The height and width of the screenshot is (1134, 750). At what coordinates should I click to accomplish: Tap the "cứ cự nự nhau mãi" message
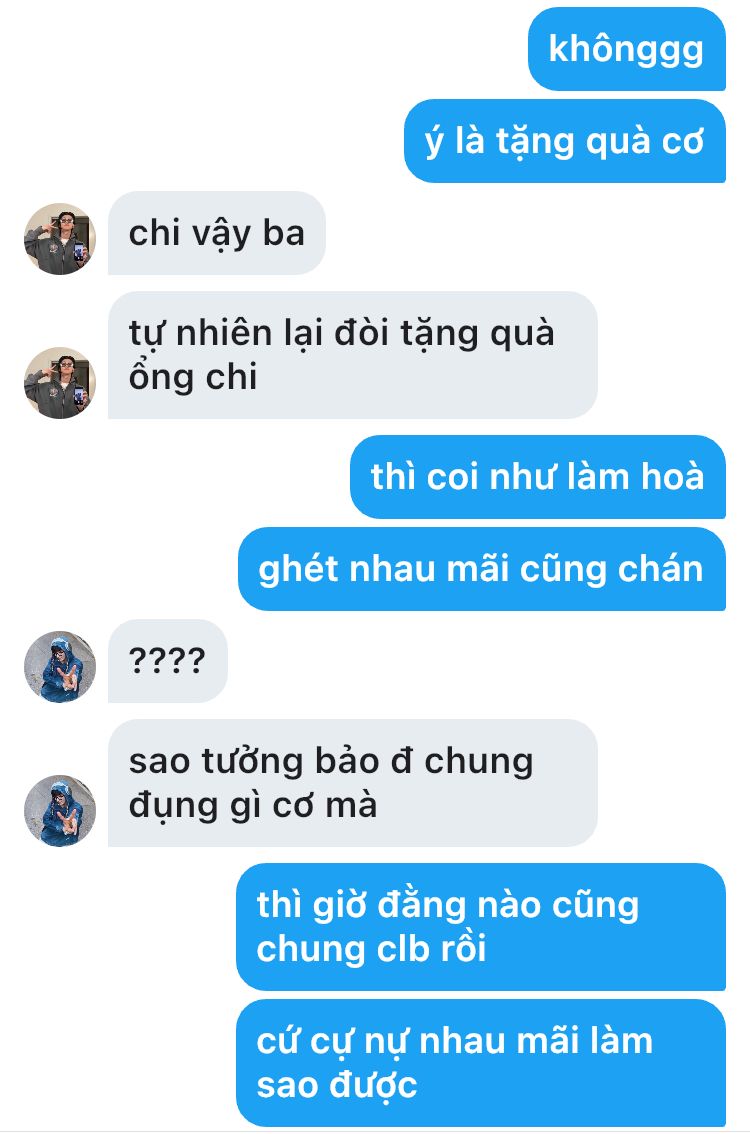pyautogui.click(x=481, y=1063)
